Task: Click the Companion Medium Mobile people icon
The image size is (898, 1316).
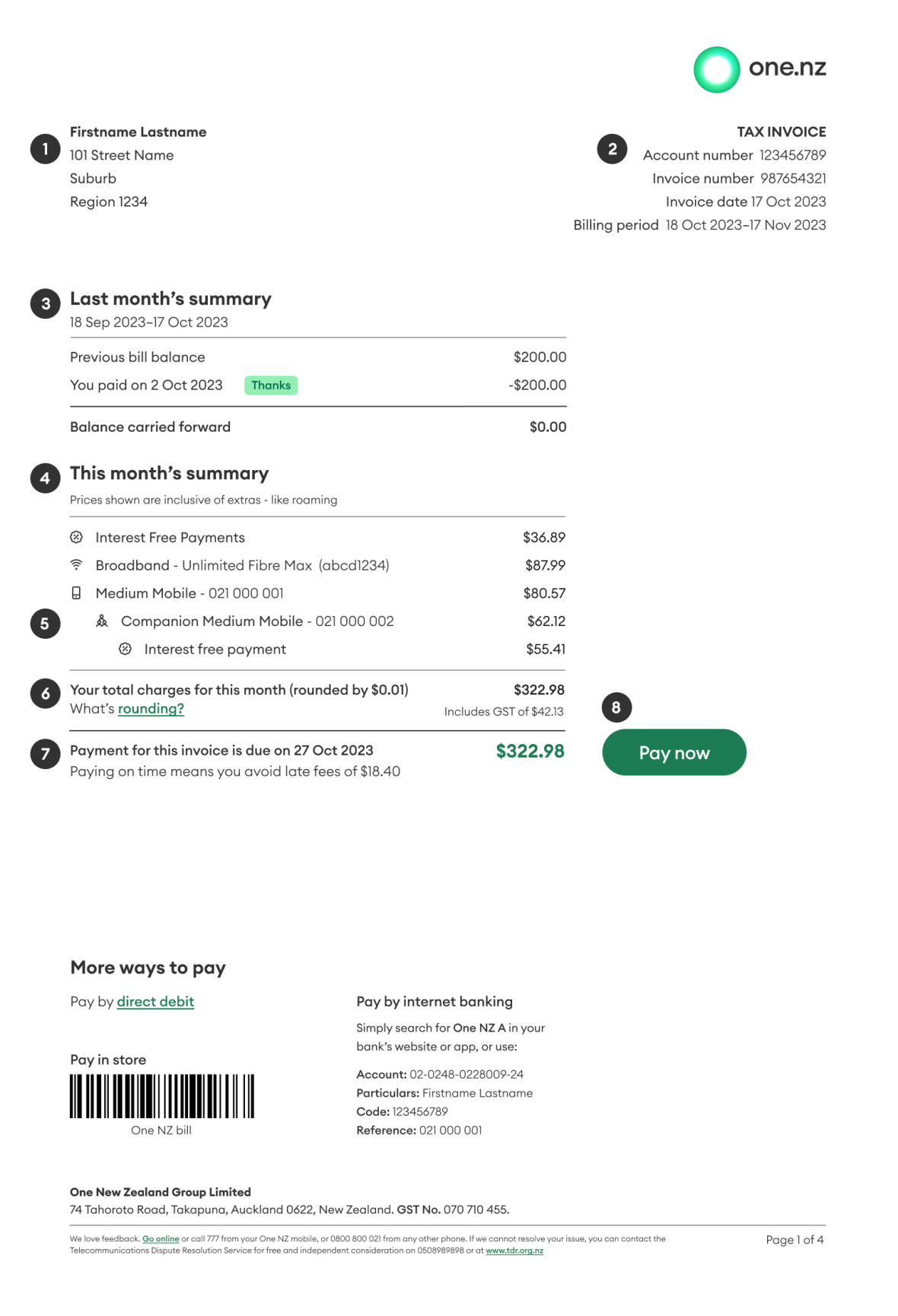Action: pyautogui.click(x=102, y=621)
